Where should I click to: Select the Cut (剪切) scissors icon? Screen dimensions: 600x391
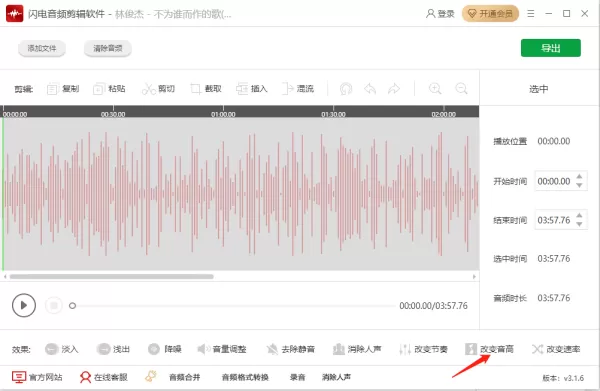148,89
